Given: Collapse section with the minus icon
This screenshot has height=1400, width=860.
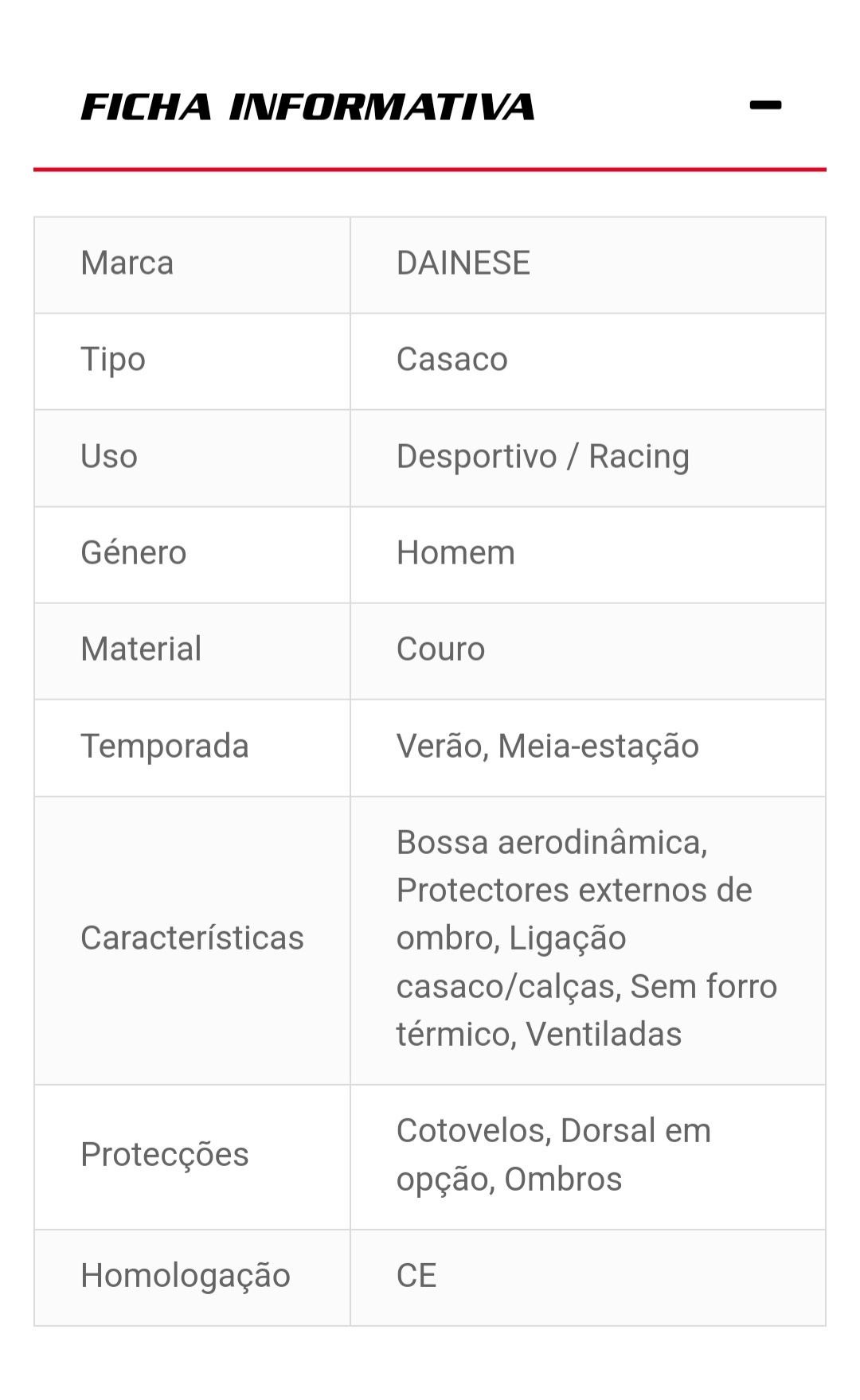Looking at the screenshot, I should pyautogui.click(x=765, y=105).
